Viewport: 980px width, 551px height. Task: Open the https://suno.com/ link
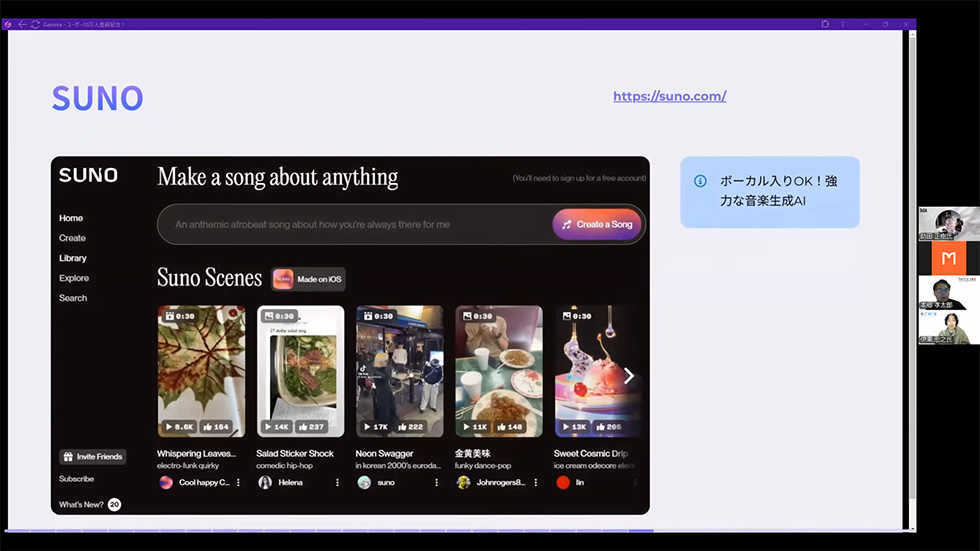[x=669, y=96]
